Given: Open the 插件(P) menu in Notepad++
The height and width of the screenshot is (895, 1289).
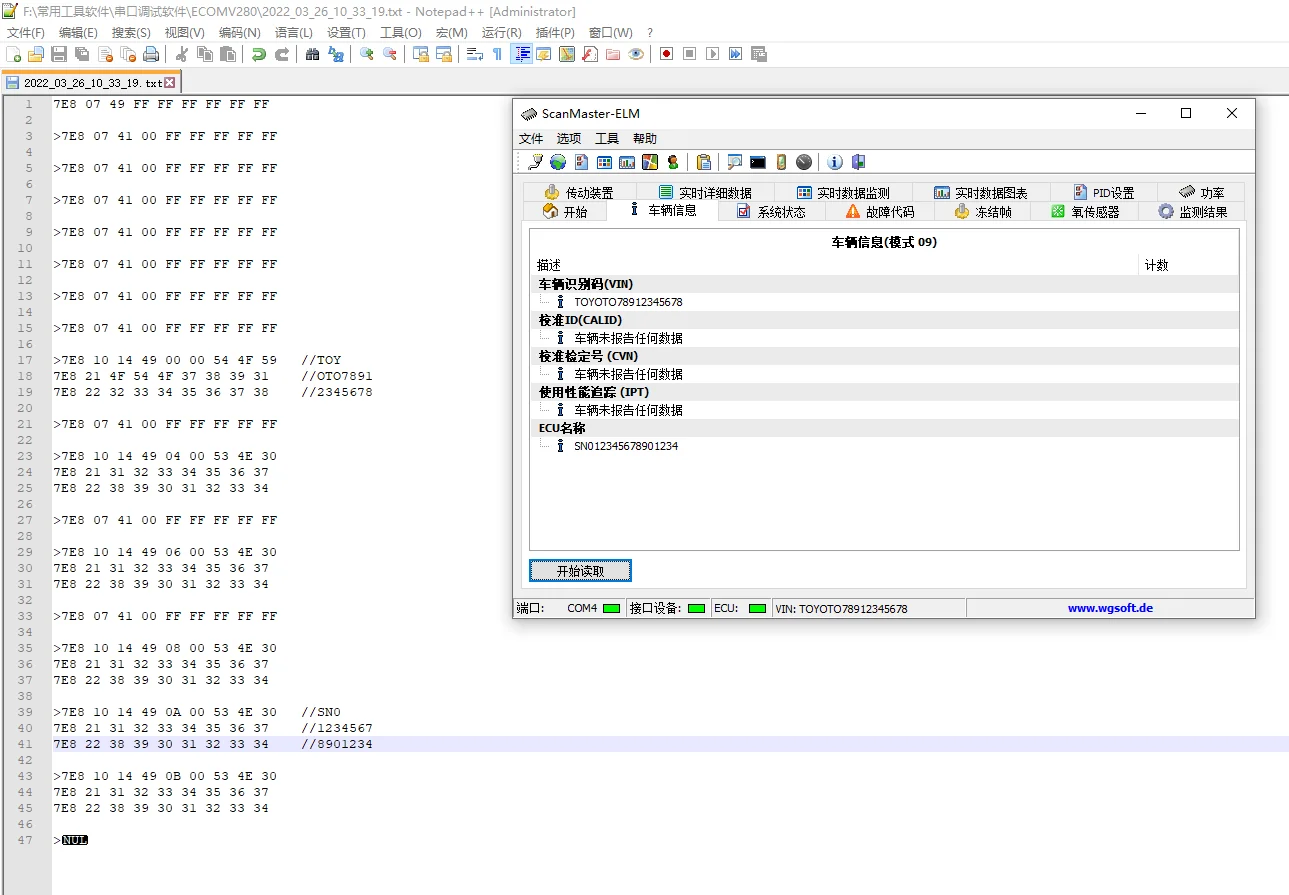Looking at the screenshot, I should [x=555, y=33].
